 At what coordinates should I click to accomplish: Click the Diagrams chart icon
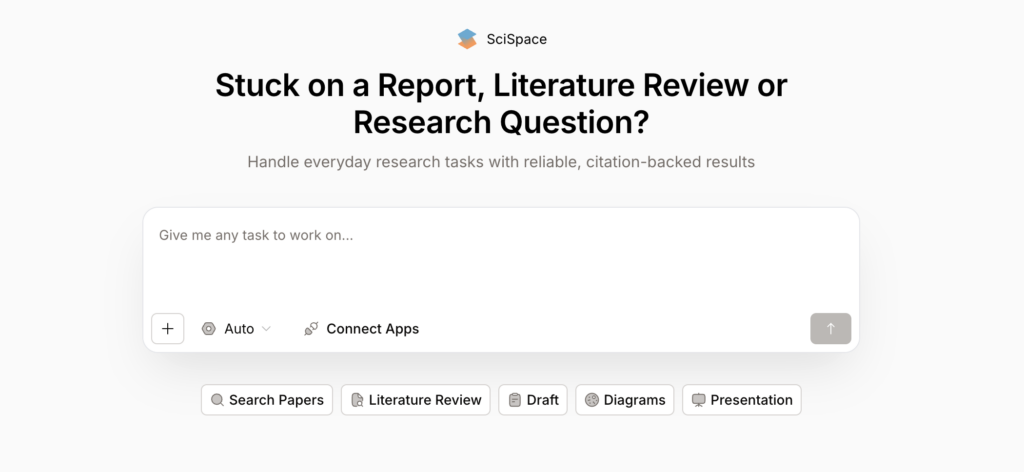(x=592, y=400)
